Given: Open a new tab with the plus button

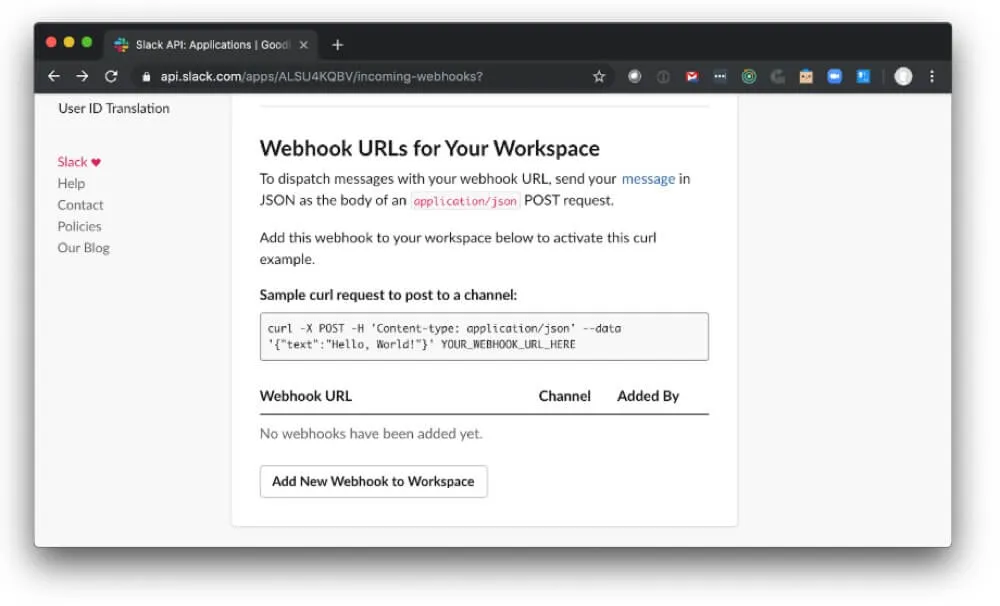Looking at the screenshot, I should coord(337,44).
